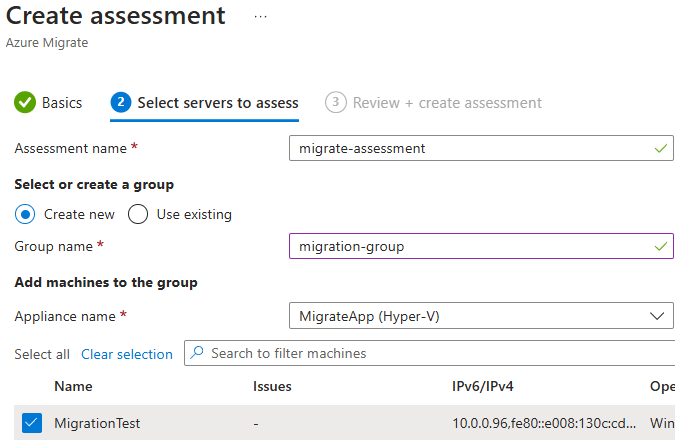Viewport: 675px width, 440px height.
Task: Expand the Appliance name dropdown chevron
Action: click(x=657, y=316)
